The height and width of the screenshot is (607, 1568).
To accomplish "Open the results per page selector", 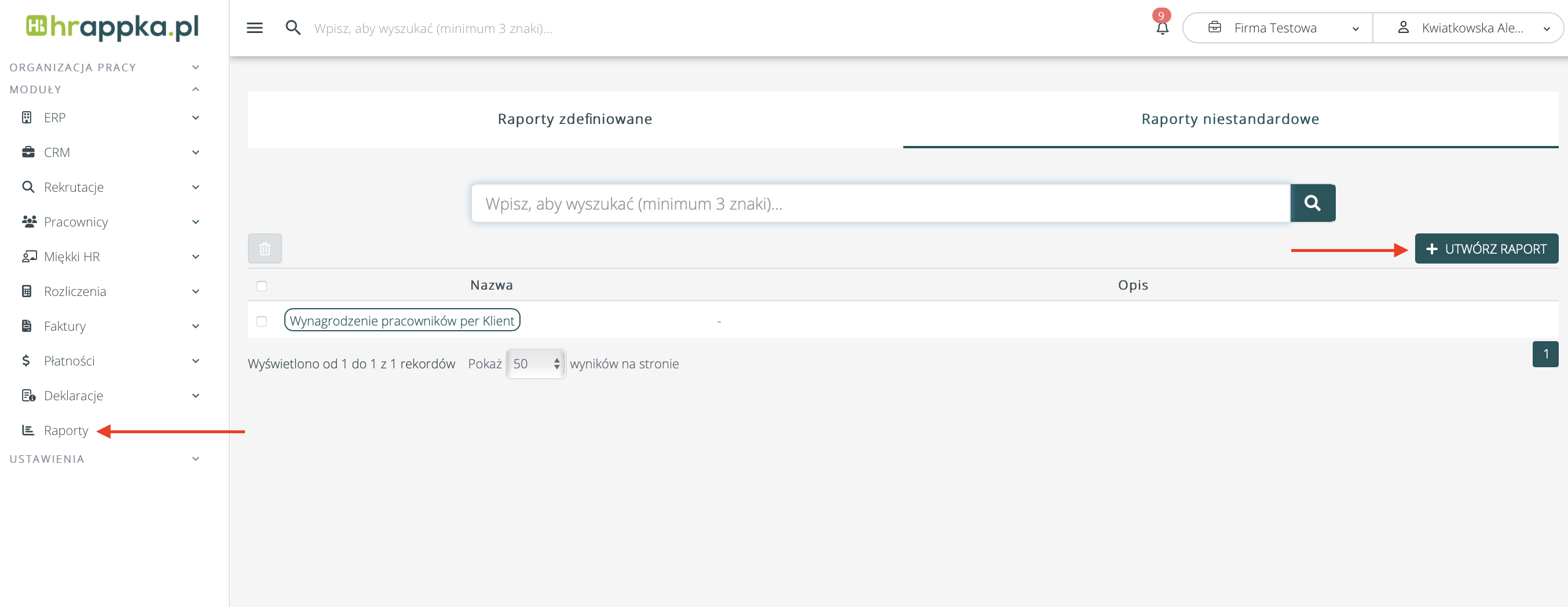I will point(536,364).
